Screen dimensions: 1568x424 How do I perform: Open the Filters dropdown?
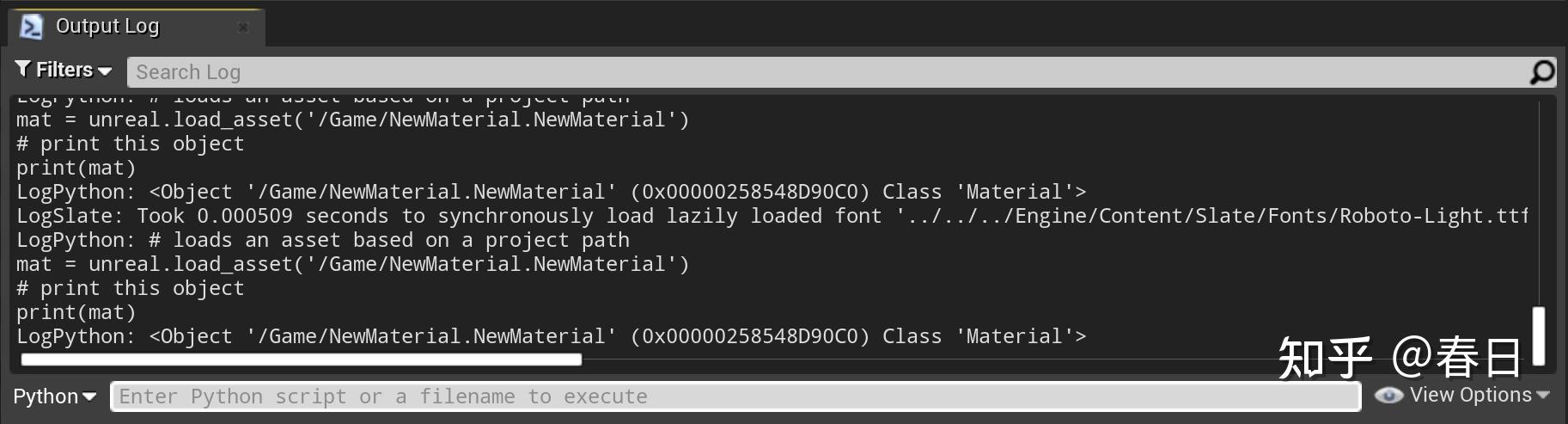pyautogui.click(x=64, y=70)
